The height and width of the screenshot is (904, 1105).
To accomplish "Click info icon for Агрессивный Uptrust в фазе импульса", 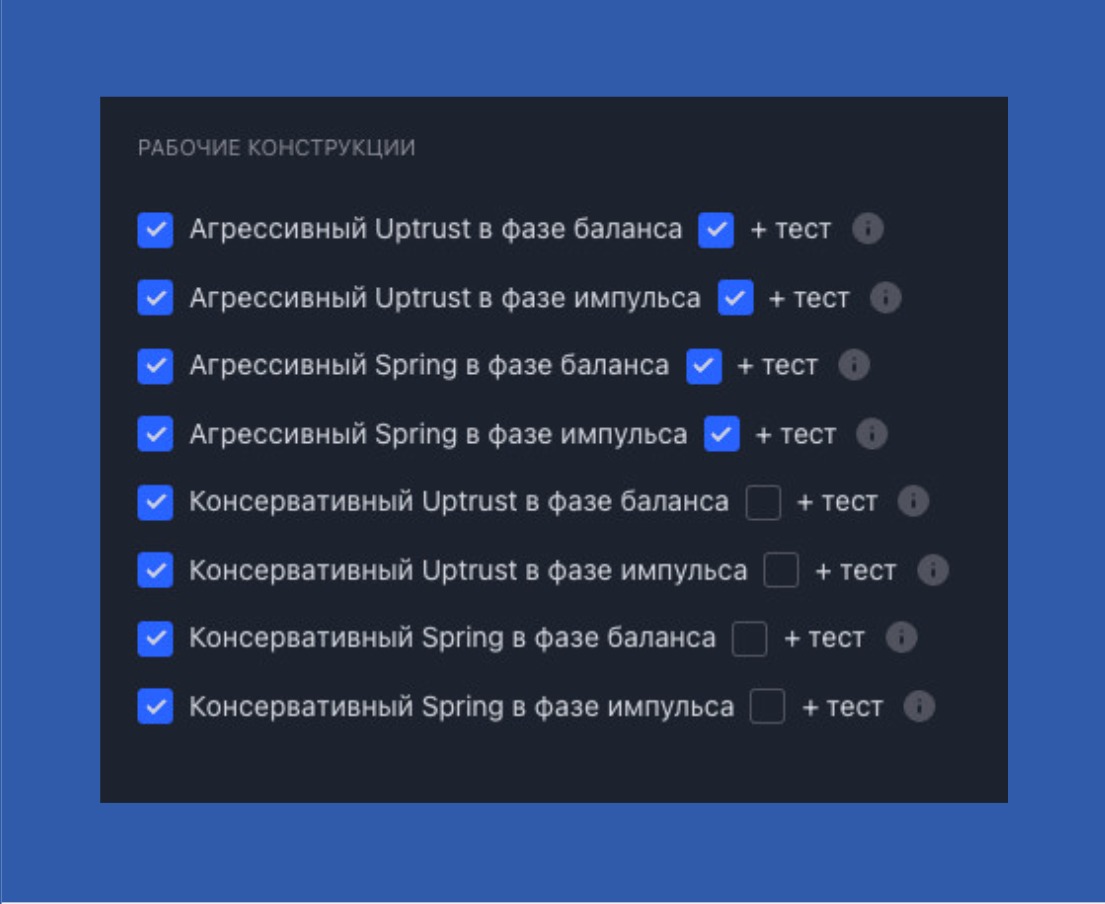I will (886, 298).
